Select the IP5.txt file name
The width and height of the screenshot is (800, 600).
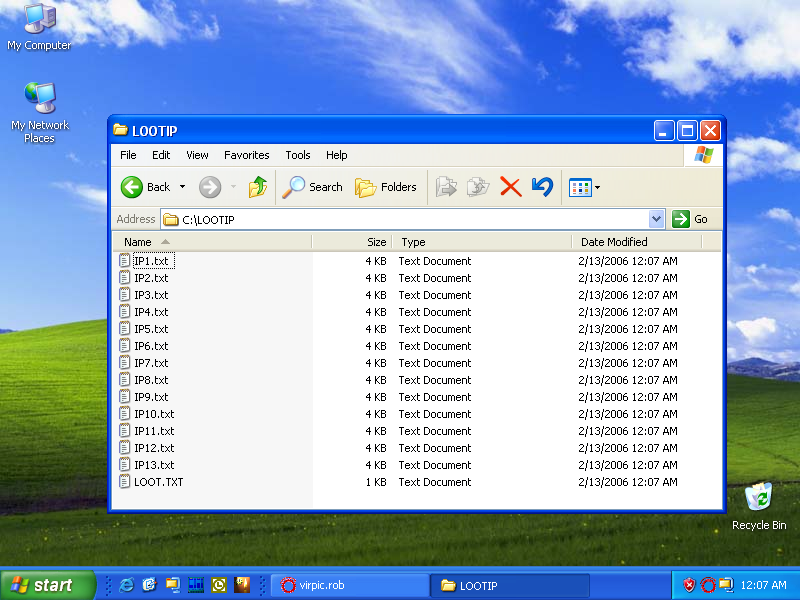point(151,329)
